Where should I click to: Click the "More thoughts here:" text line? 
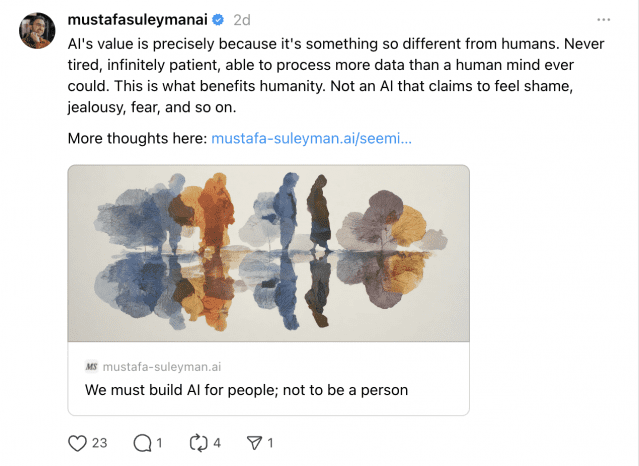coord(138,138)
